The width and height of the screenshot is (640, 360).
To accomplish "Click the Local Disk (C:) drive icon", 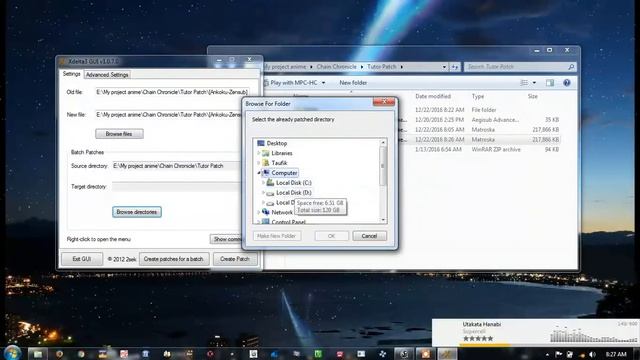I will tap(270, 182).
